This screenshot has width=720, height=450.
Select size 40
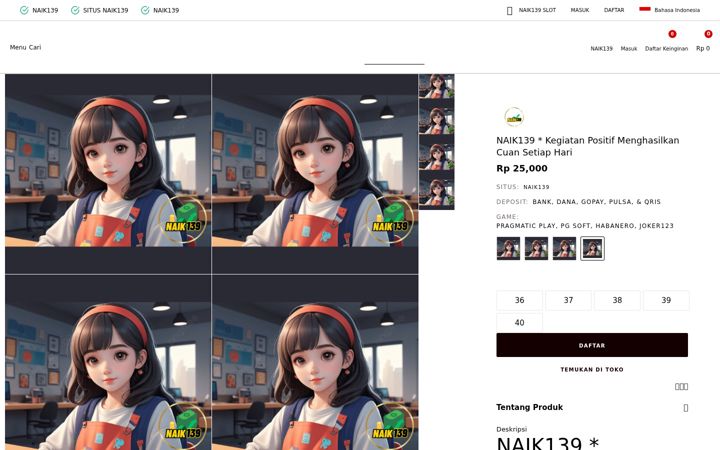(x=519, y=323)
